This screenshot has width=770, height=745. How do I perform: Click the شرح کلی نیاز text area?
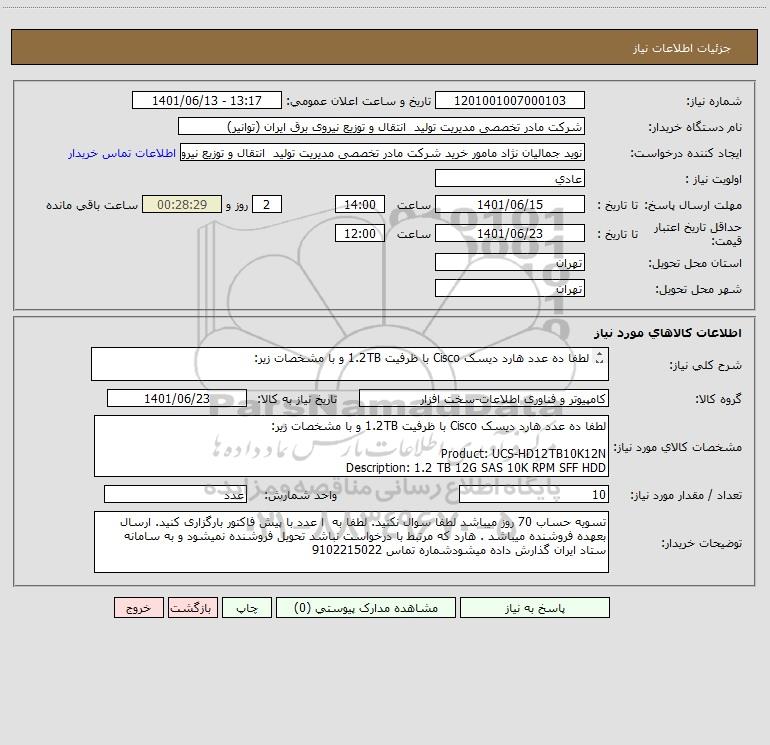pos(350,364)
